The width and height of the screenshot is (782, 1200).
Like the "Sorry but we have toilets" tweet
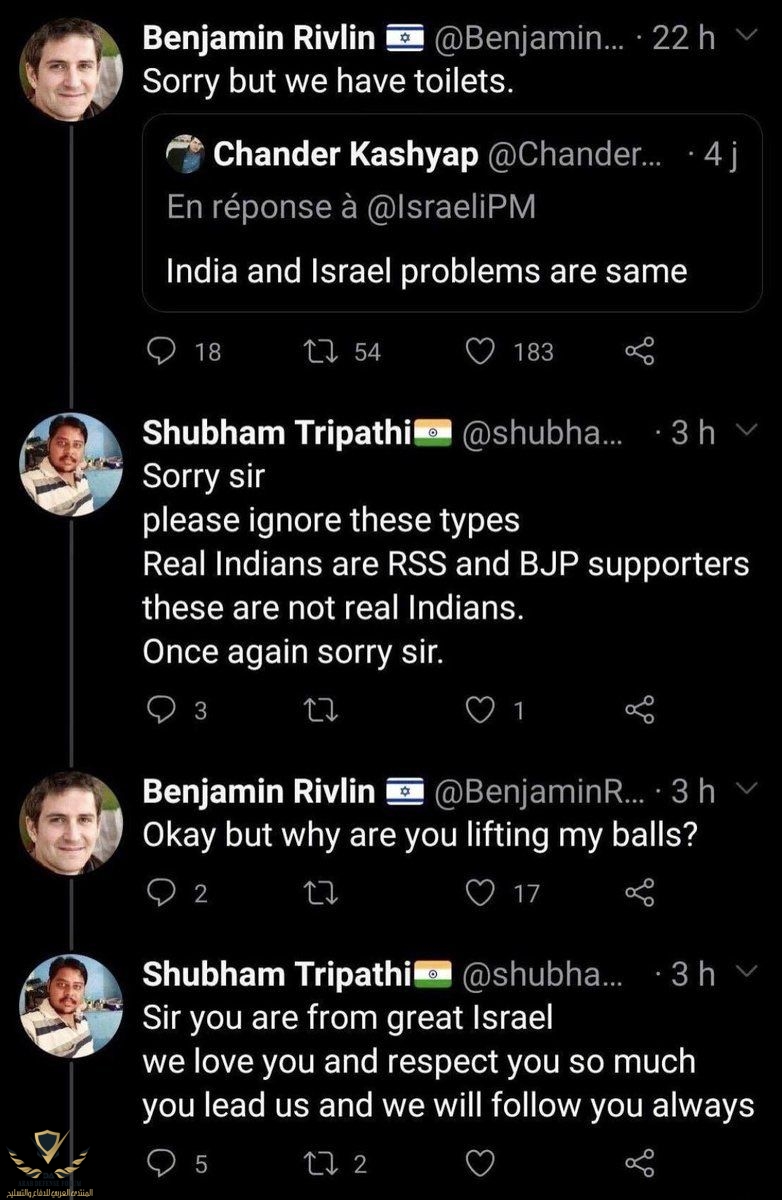coord(483,351)
